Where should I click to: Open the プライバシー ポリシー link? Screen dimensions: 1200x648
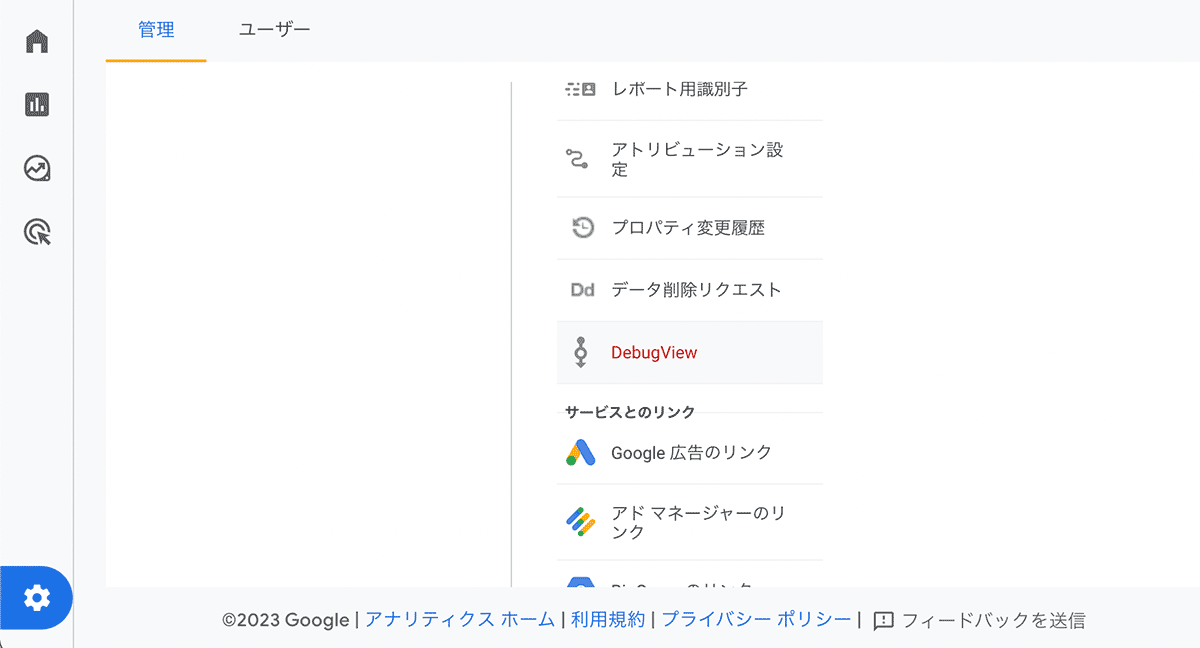click(756, 620)
